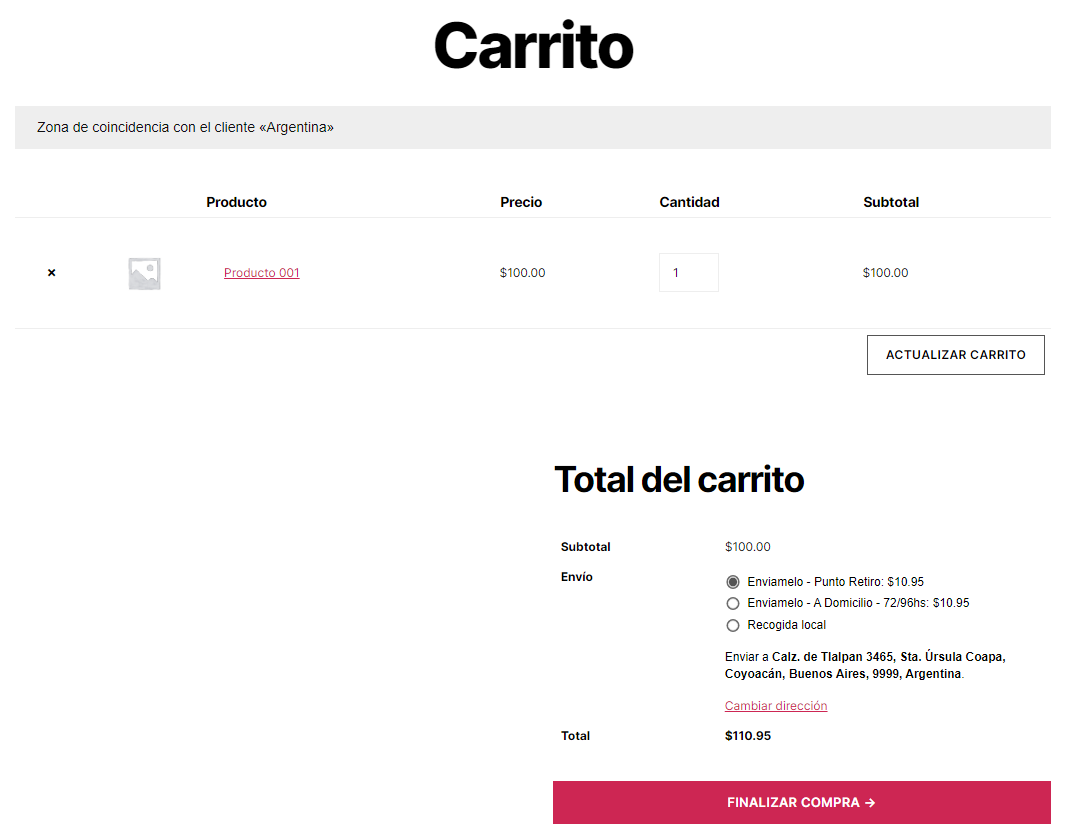The height and width of the screenshot is (838, 1065).
Task: Click the $100.00 price cell
Action: (522, 272)
